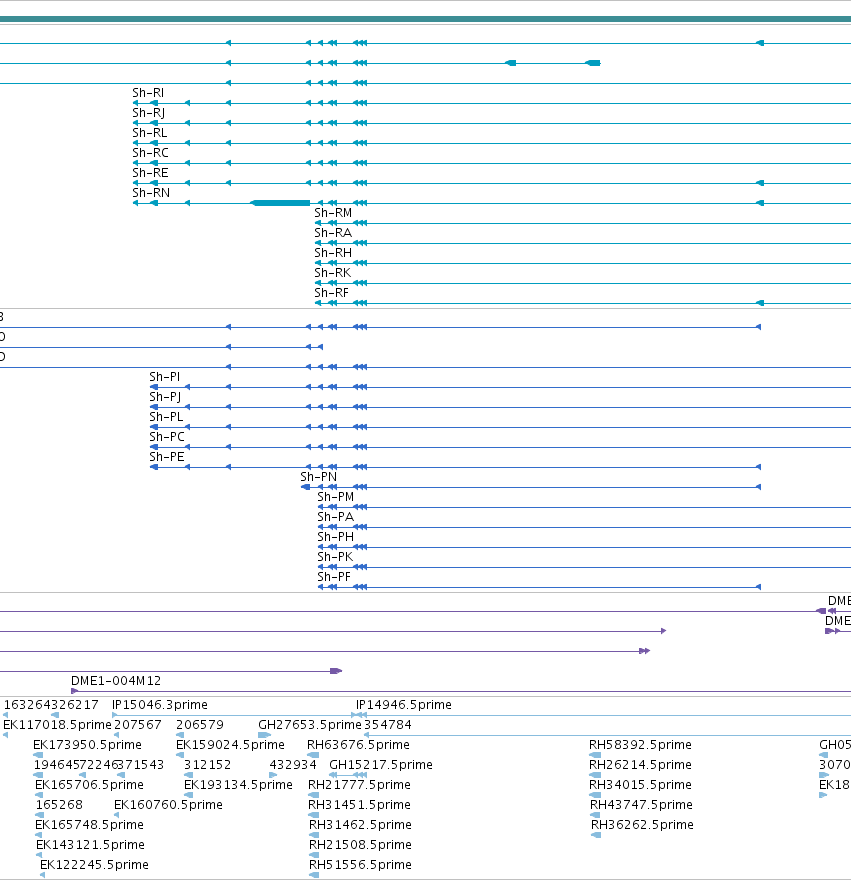The image size is (851, 880).
Task: Select the EK122245.5prime label
Action: click(x=94, y=865)
